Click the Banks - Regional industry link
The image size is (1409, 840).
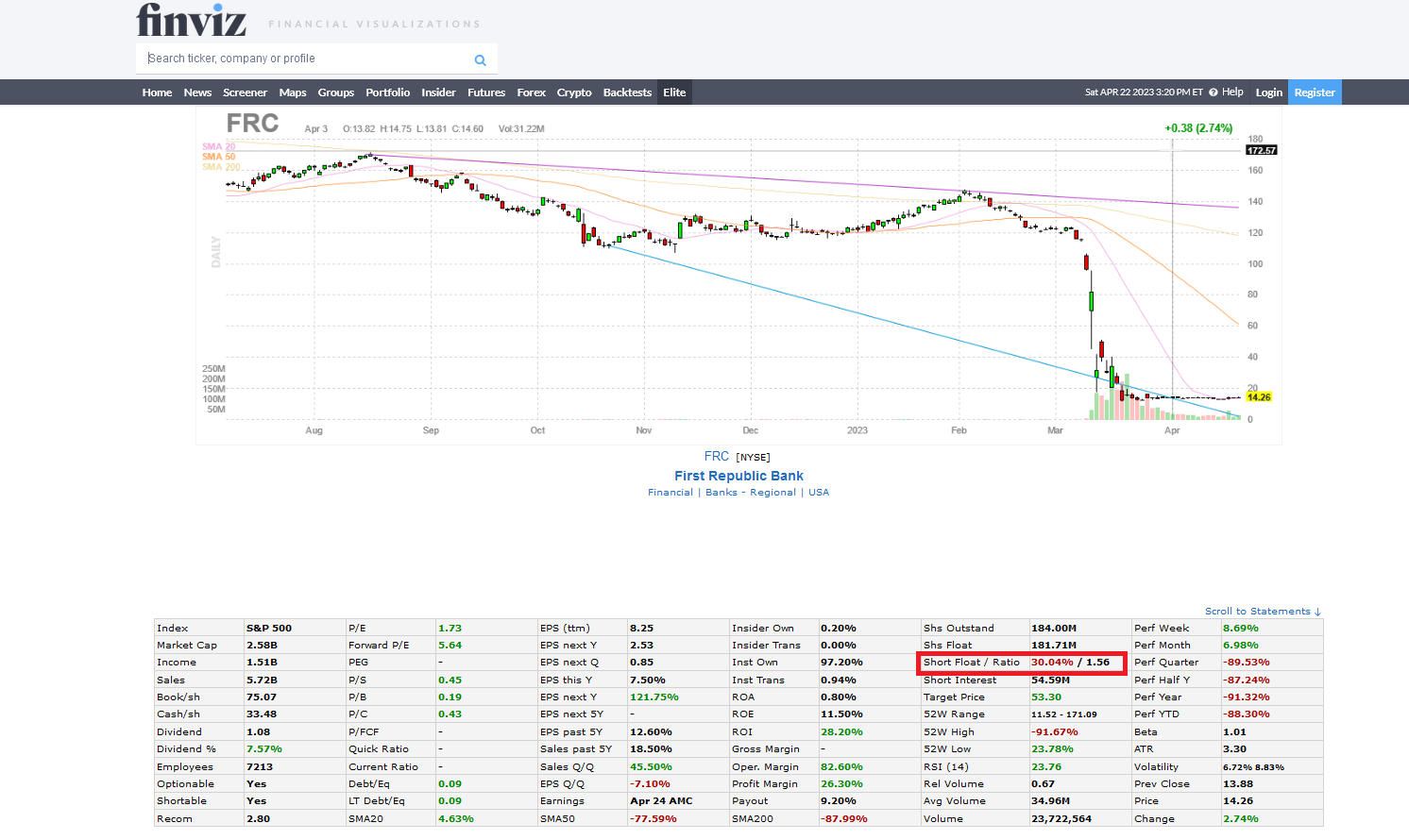751,493
